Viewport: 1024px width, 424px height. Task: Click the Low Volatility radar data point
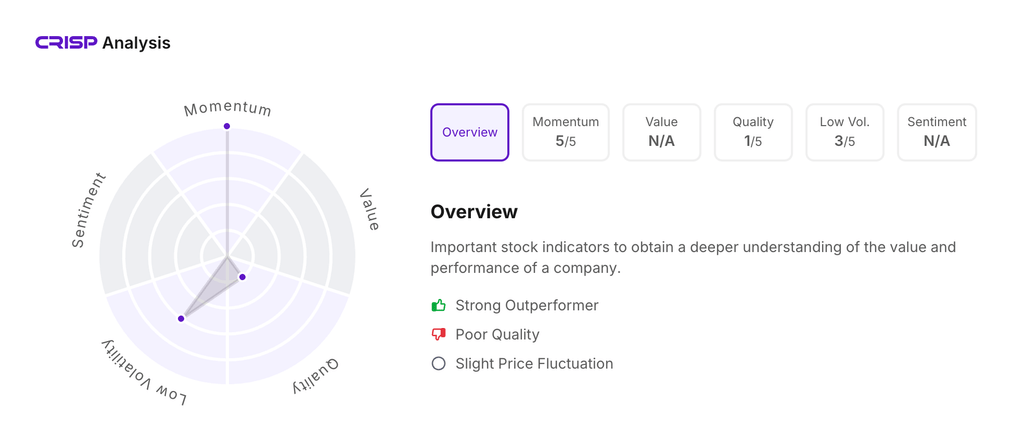pos(181,319)
